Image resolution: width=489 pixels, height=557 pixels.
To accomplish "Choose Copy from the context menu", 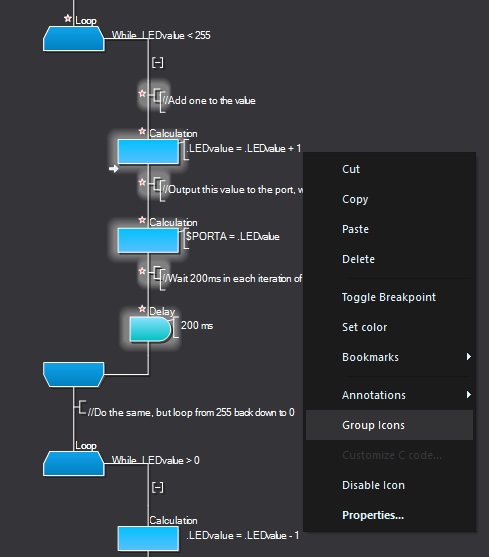I will (390, 199).
